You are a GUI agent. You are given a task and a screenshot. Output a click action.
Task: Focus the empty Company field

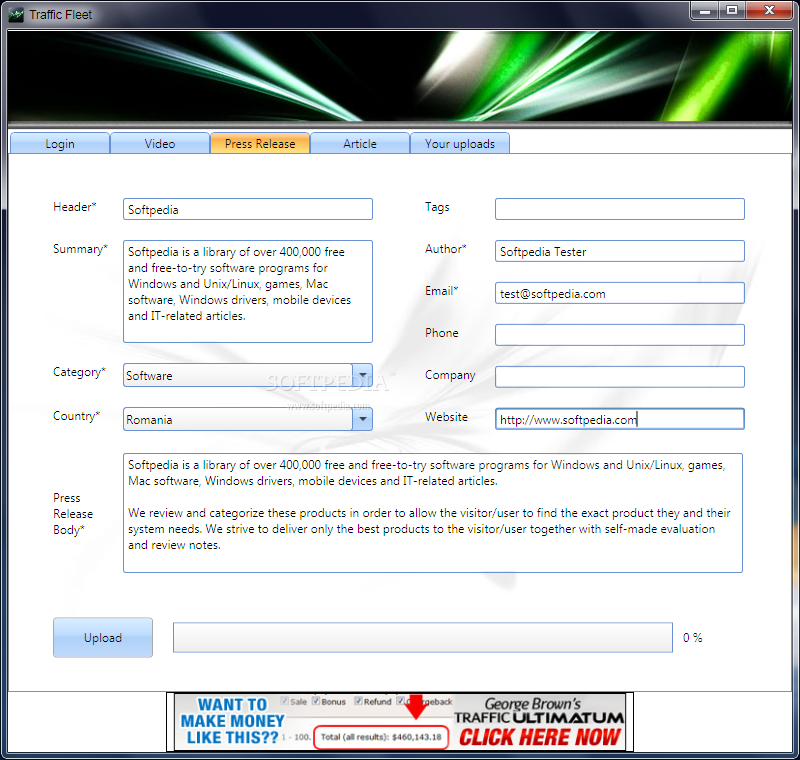[x=619, y=376]
